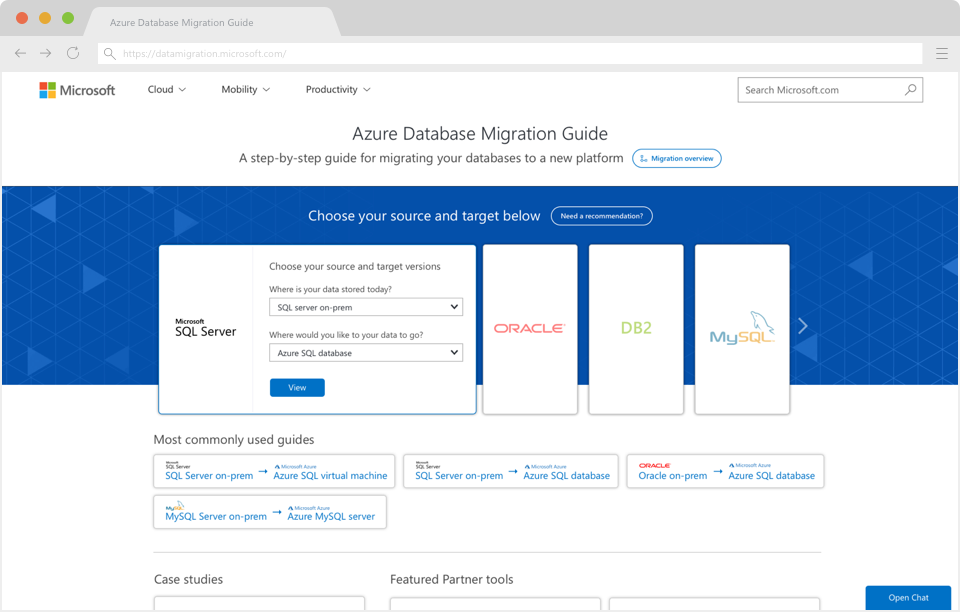
Task: Open MySQL Server on-prem to Azure MySQL server guide
Action: [x=270, y=512]
